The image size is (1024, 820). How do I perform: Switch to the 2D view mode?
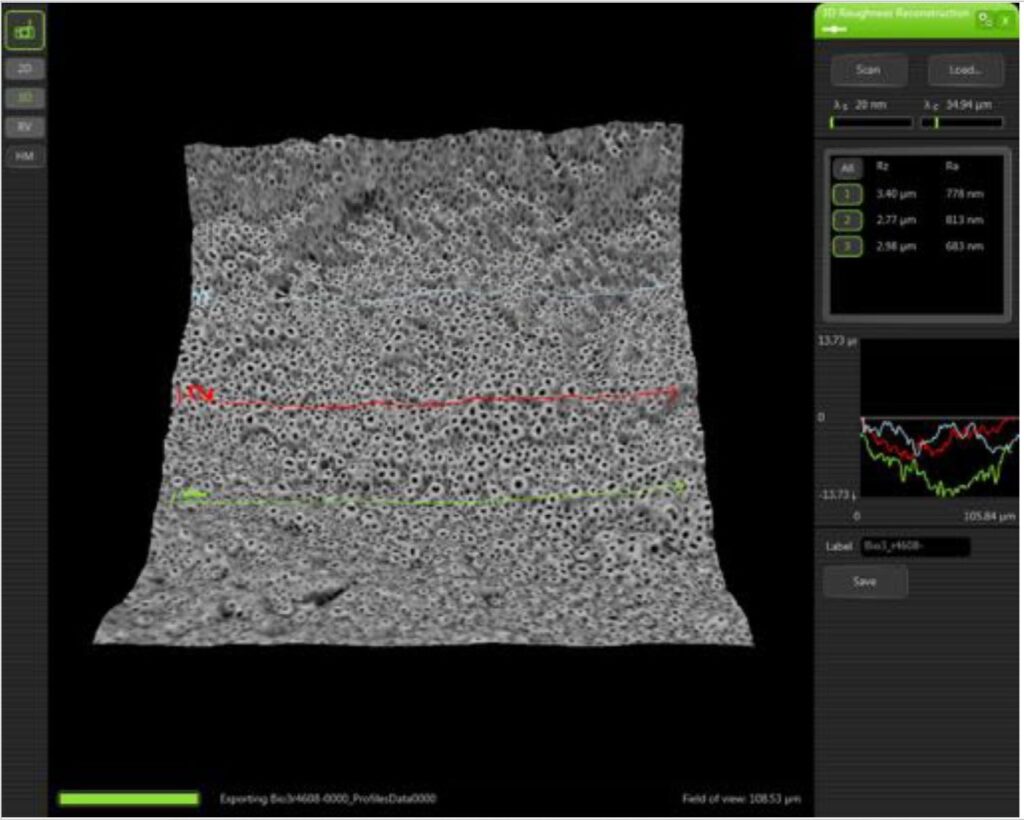click(25, 70)
